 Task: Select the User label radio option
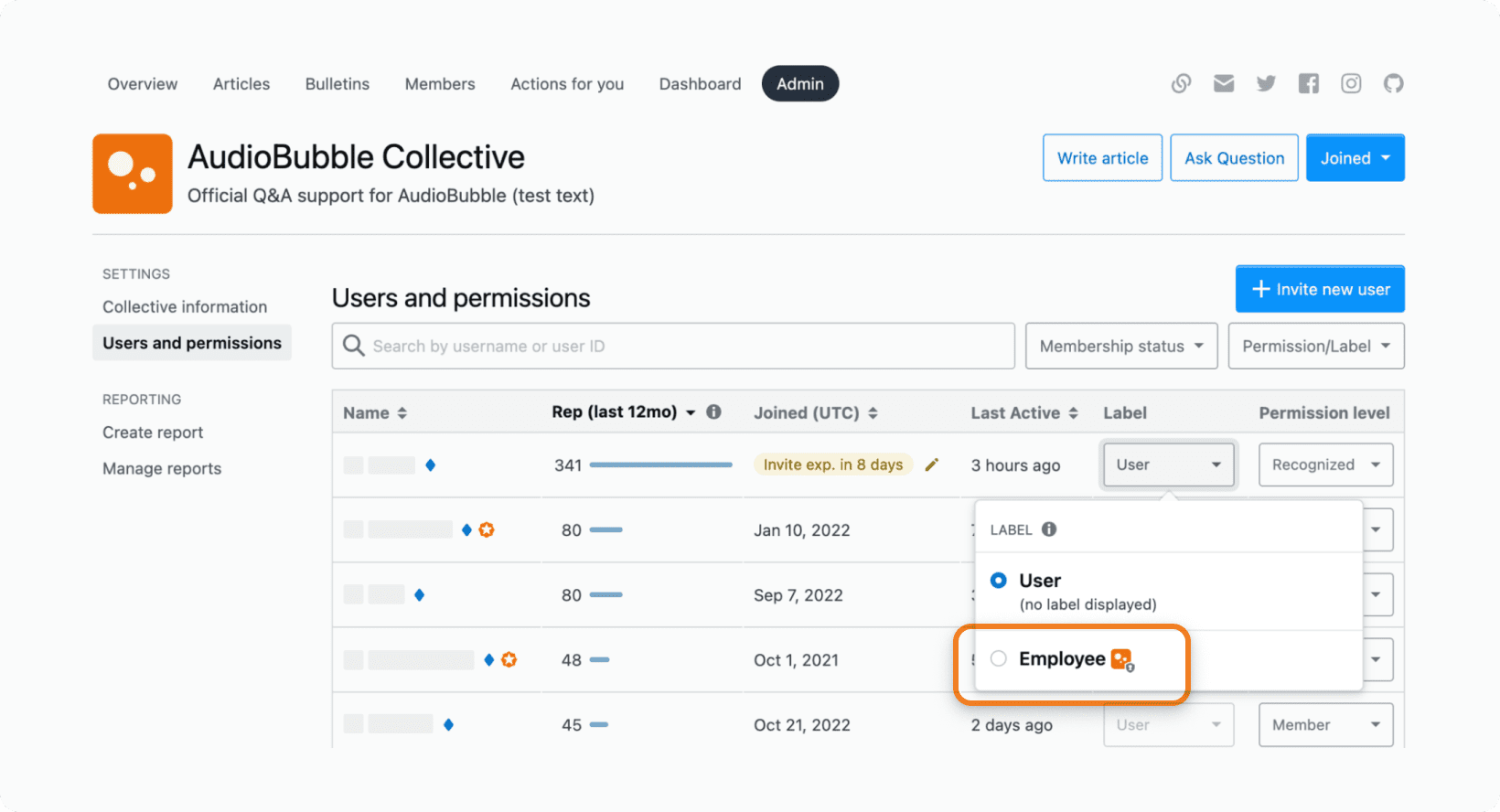tap(999, 581)
